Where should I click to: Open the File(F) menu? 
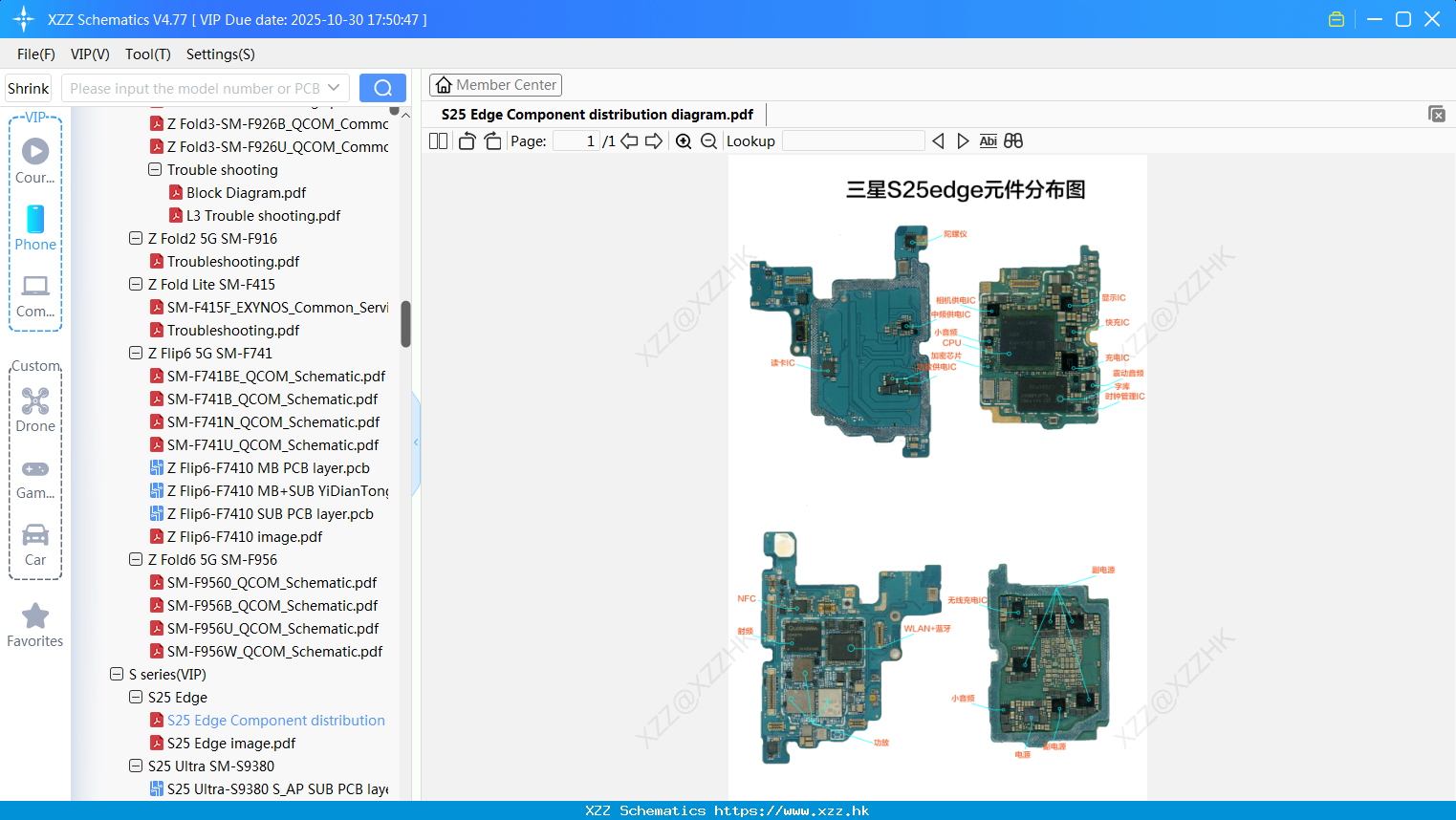36,54
